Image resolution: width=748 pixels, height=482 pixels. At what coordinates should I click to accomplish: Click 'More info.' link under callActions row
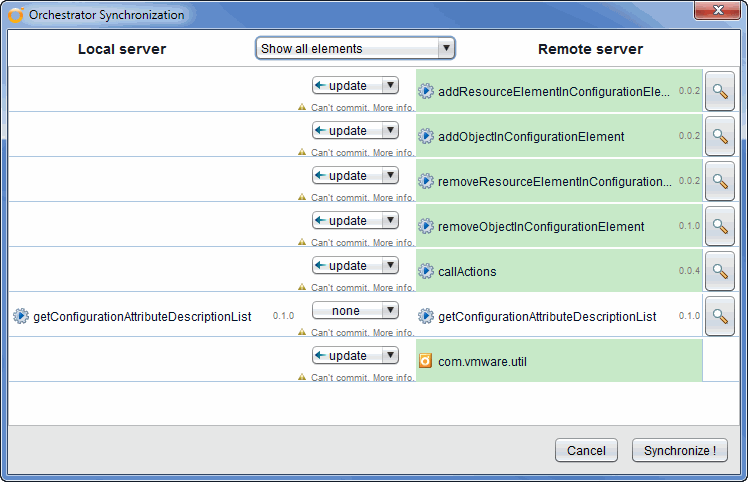point(393,288)
